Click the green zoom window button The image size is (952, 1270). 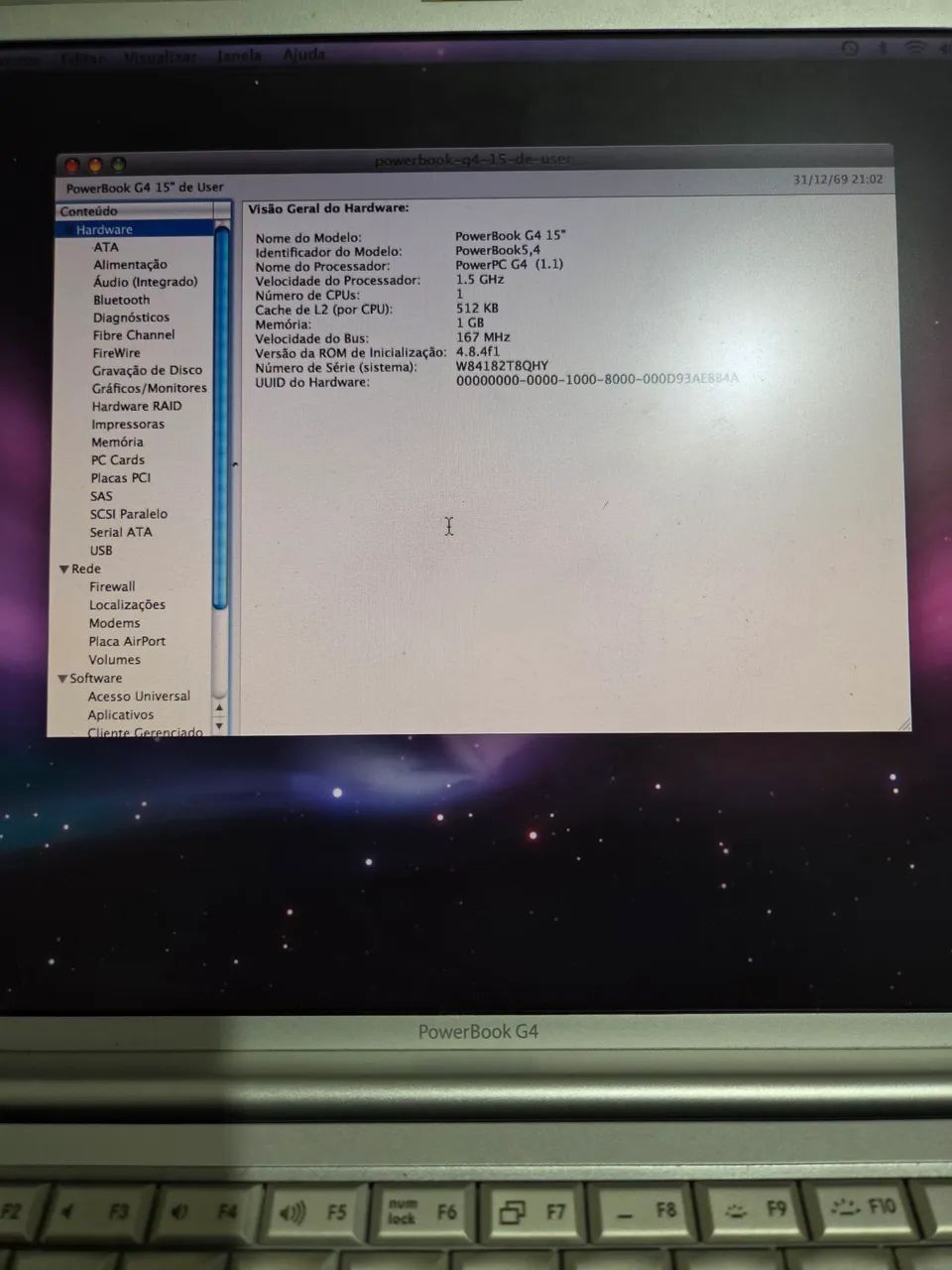(x=118, y=165)
